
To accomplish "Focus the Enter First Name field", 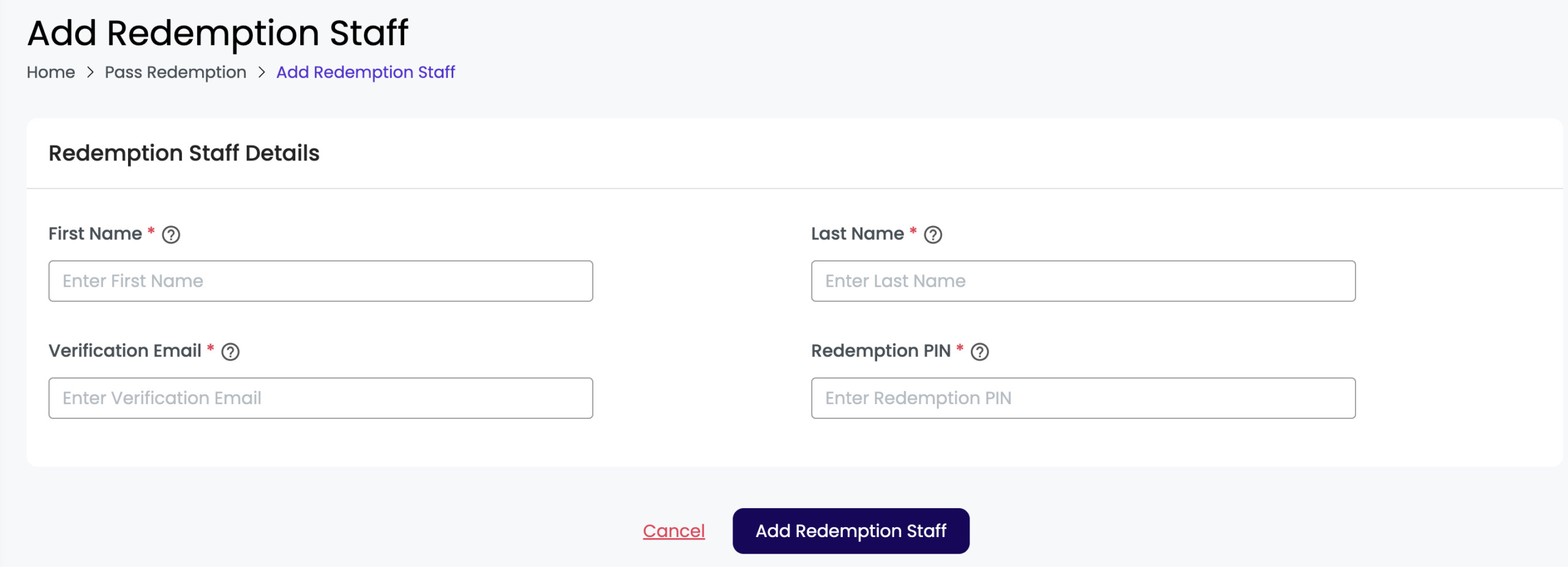I will pos(320,280).
